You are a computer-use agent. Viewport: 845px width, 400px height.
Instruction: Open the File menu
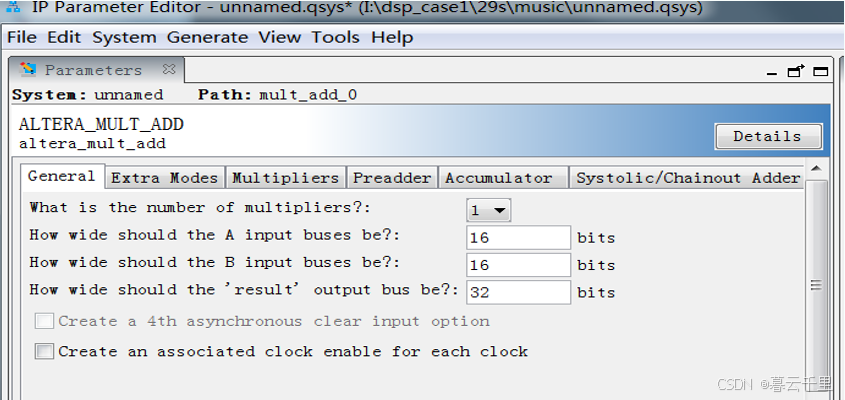pyautogui.click(x=21, y=37)
